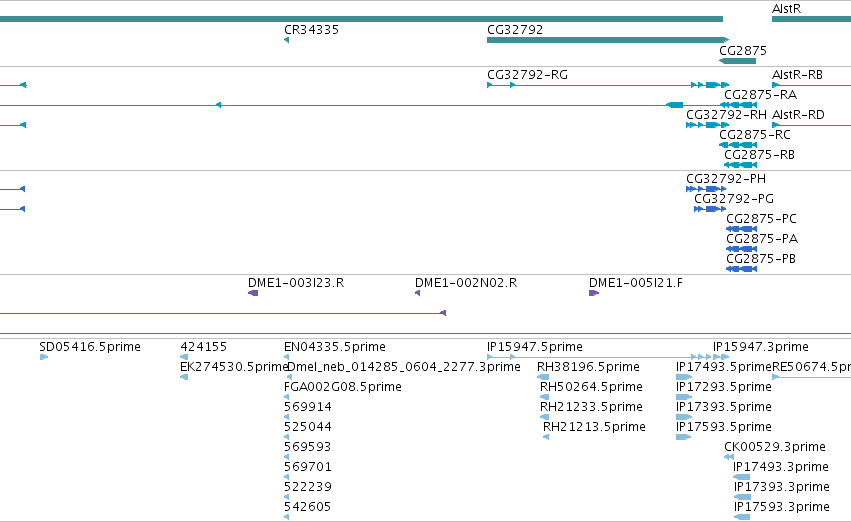The image size is (851, 522).
Task: Select EST IP17593.5prime
Action: coord(723,427)
